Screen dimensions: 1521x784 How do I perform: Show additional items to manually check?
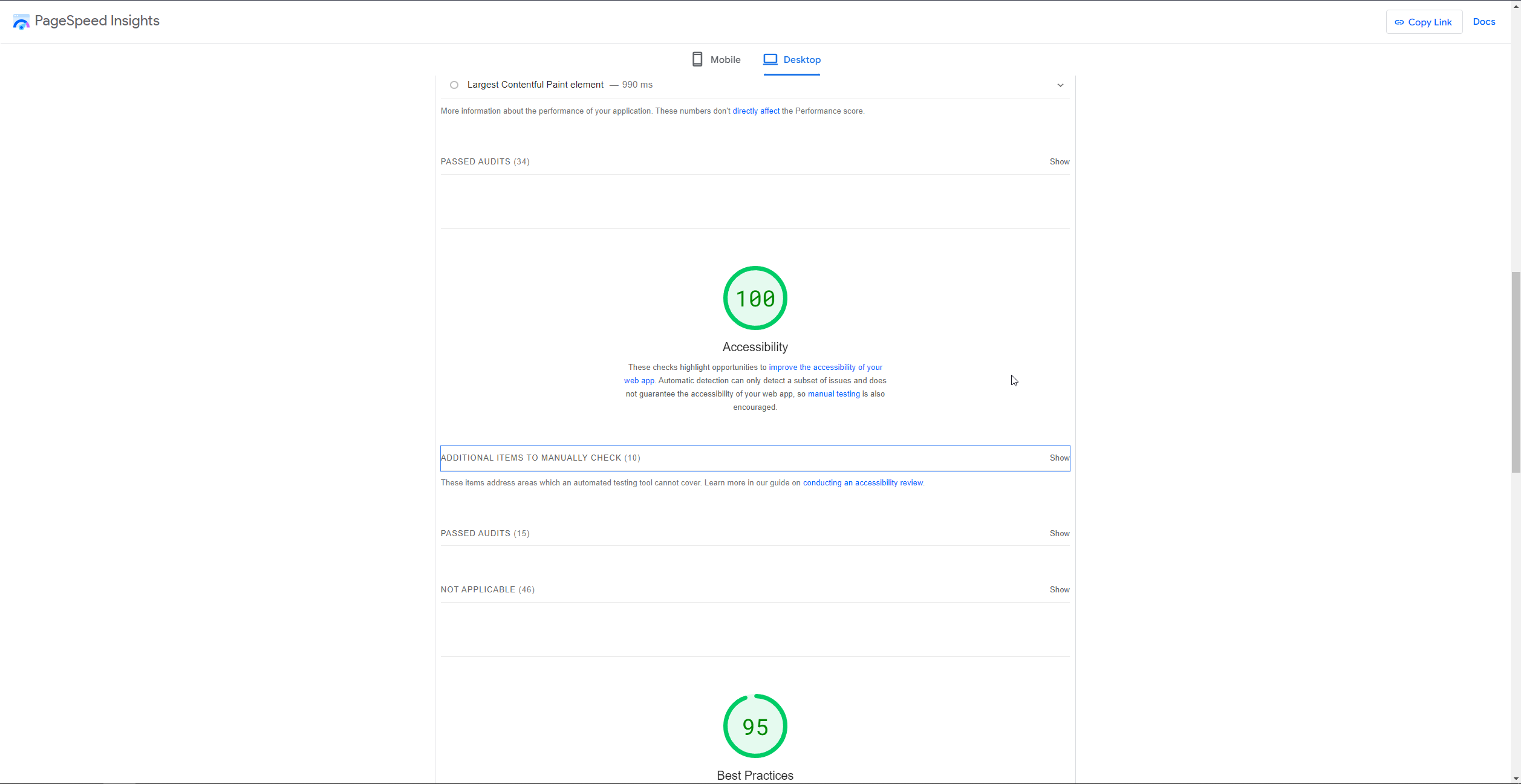pyautogui.click(x=1059, y=458)
